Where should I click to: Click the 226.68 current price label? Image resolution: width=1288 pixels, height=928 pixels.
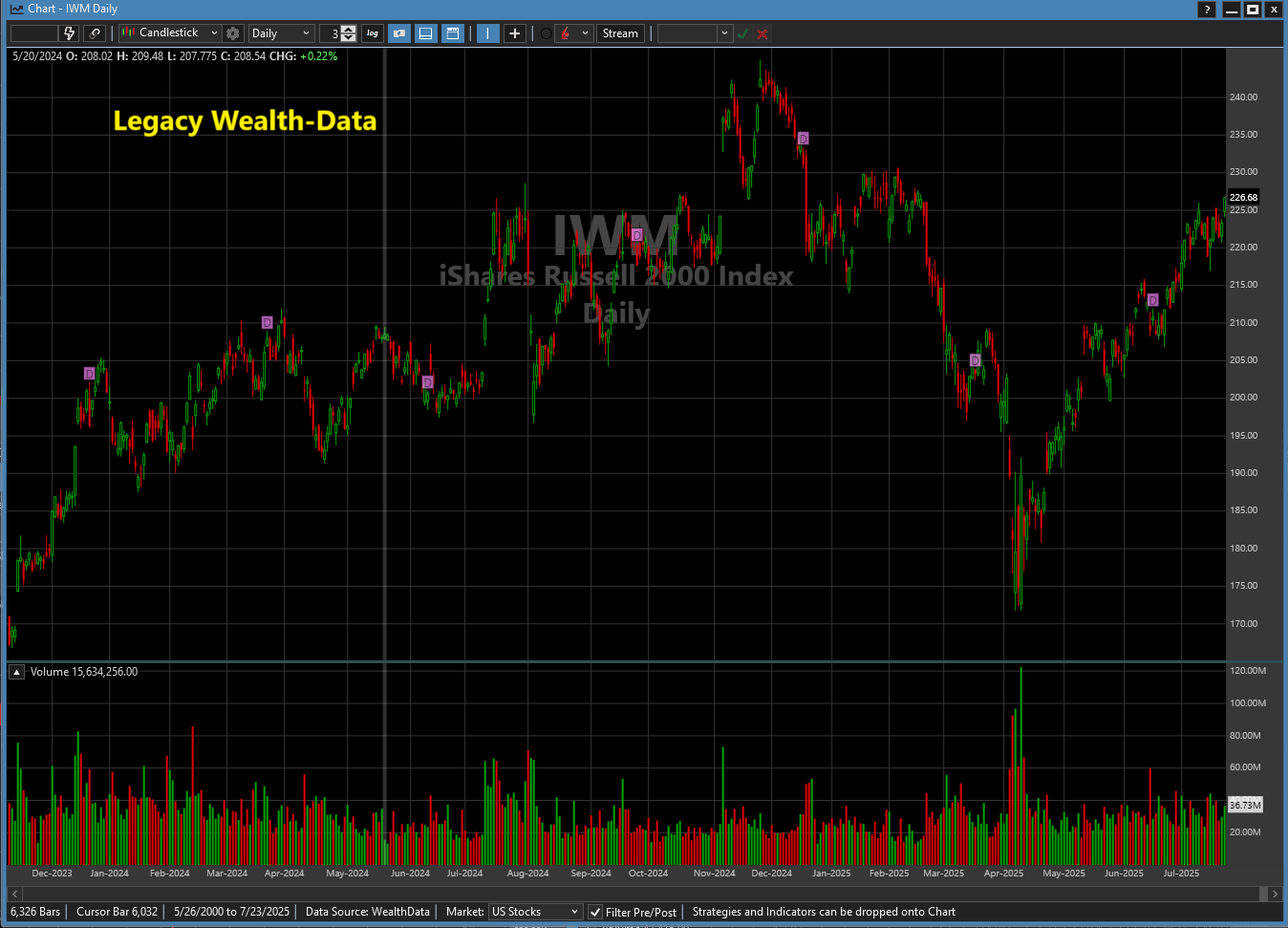(1243, 198)
